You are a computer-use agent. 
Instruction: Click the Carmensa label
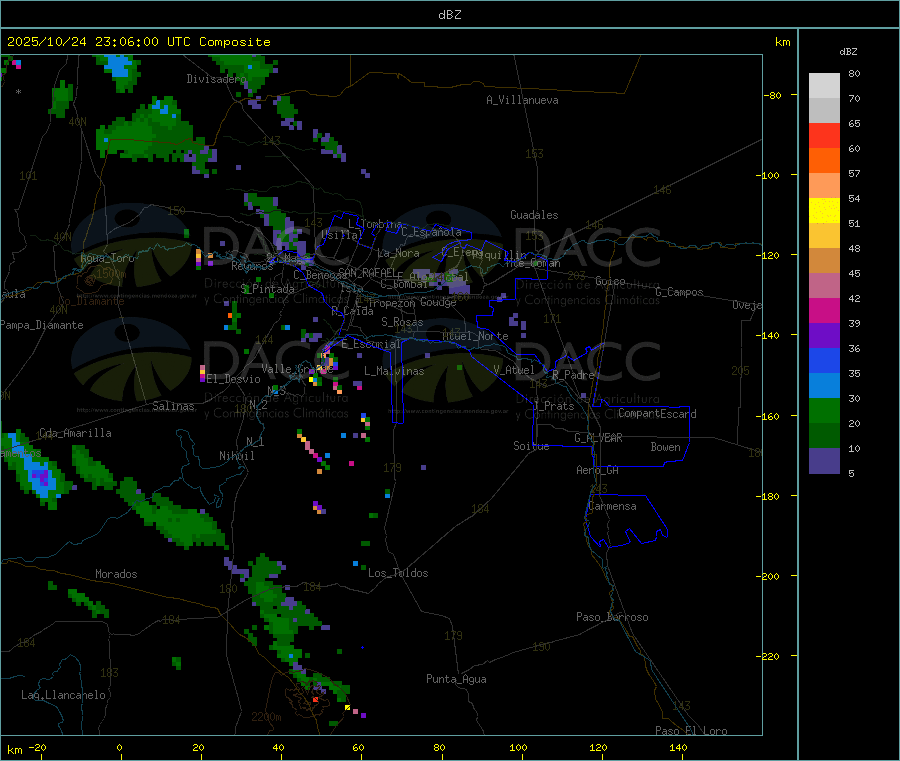coord(612,506)
